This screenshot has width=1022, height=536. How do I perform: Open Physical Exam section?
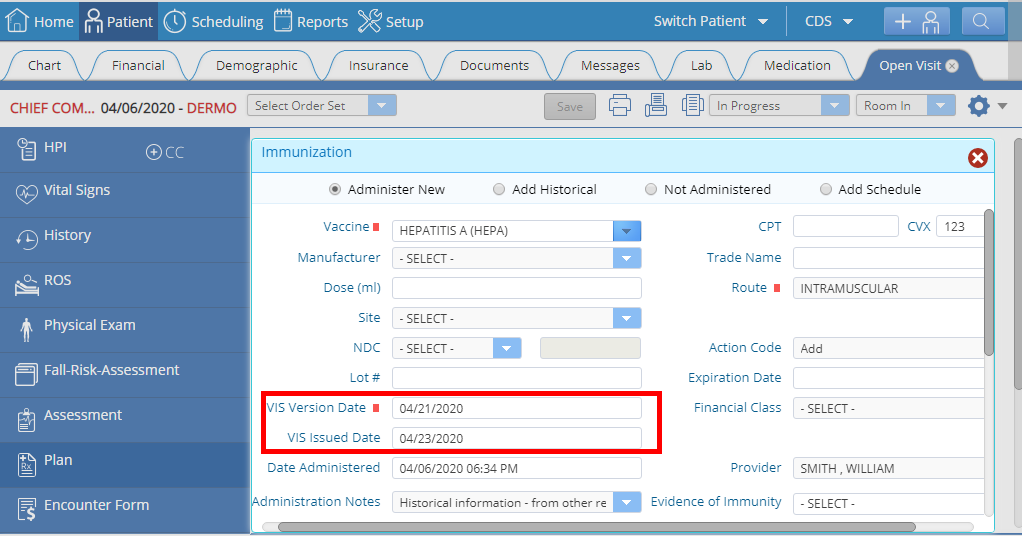(124, 330)
